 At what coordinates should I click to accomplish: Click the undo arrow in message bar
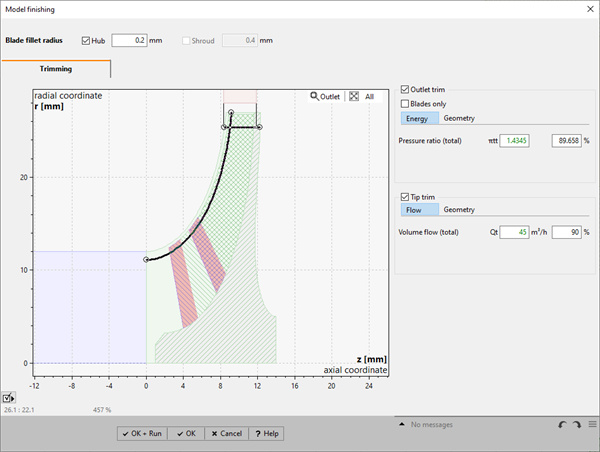click(563, 425)
